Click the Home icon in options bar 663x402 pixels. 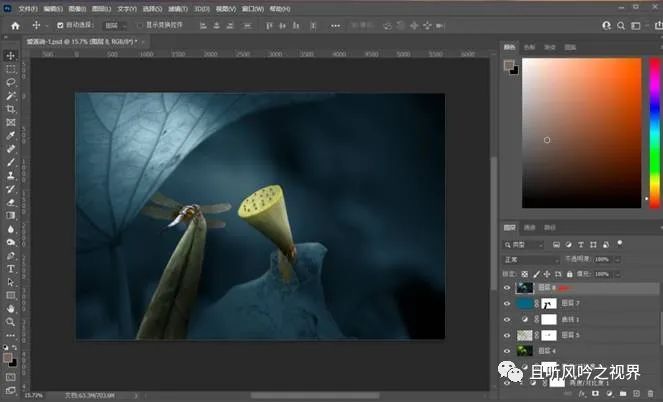[x=15, y=25]
